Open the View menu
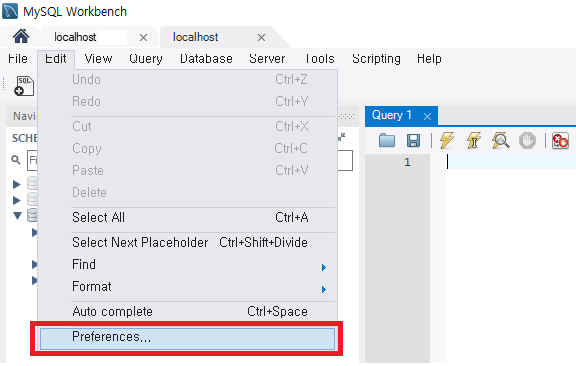Image resolution: width=576 pixels, height=366 pixels. click(x=98, y=58)
